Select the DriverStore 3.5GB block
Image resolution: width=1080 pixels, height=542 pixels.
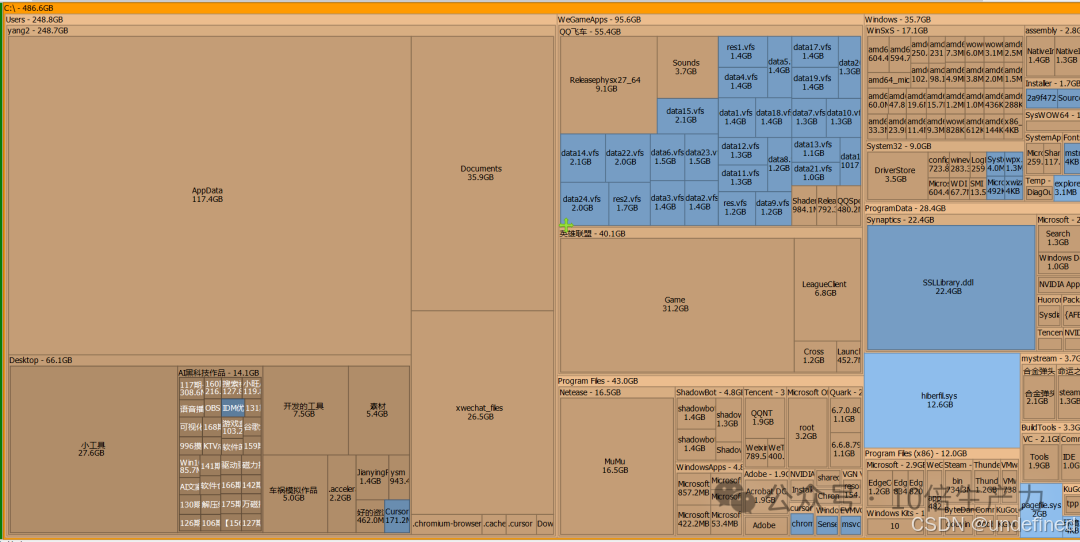(896, 175)
